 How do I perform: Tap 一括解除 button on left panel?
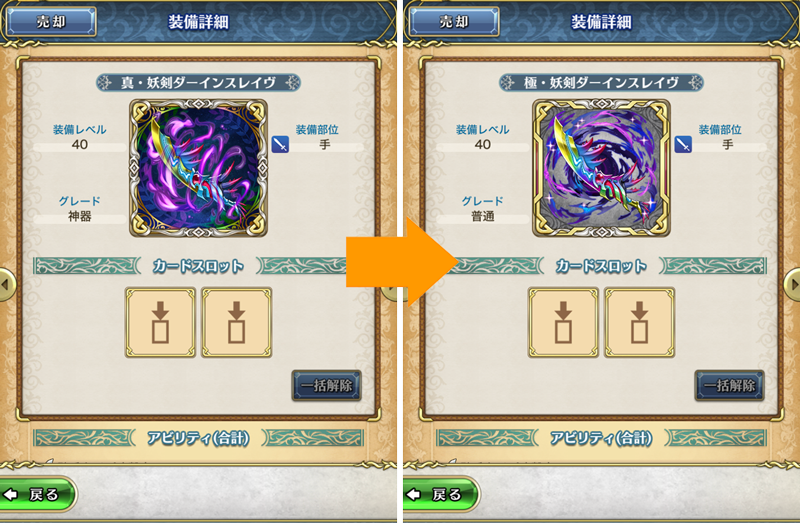coord(327,385)
